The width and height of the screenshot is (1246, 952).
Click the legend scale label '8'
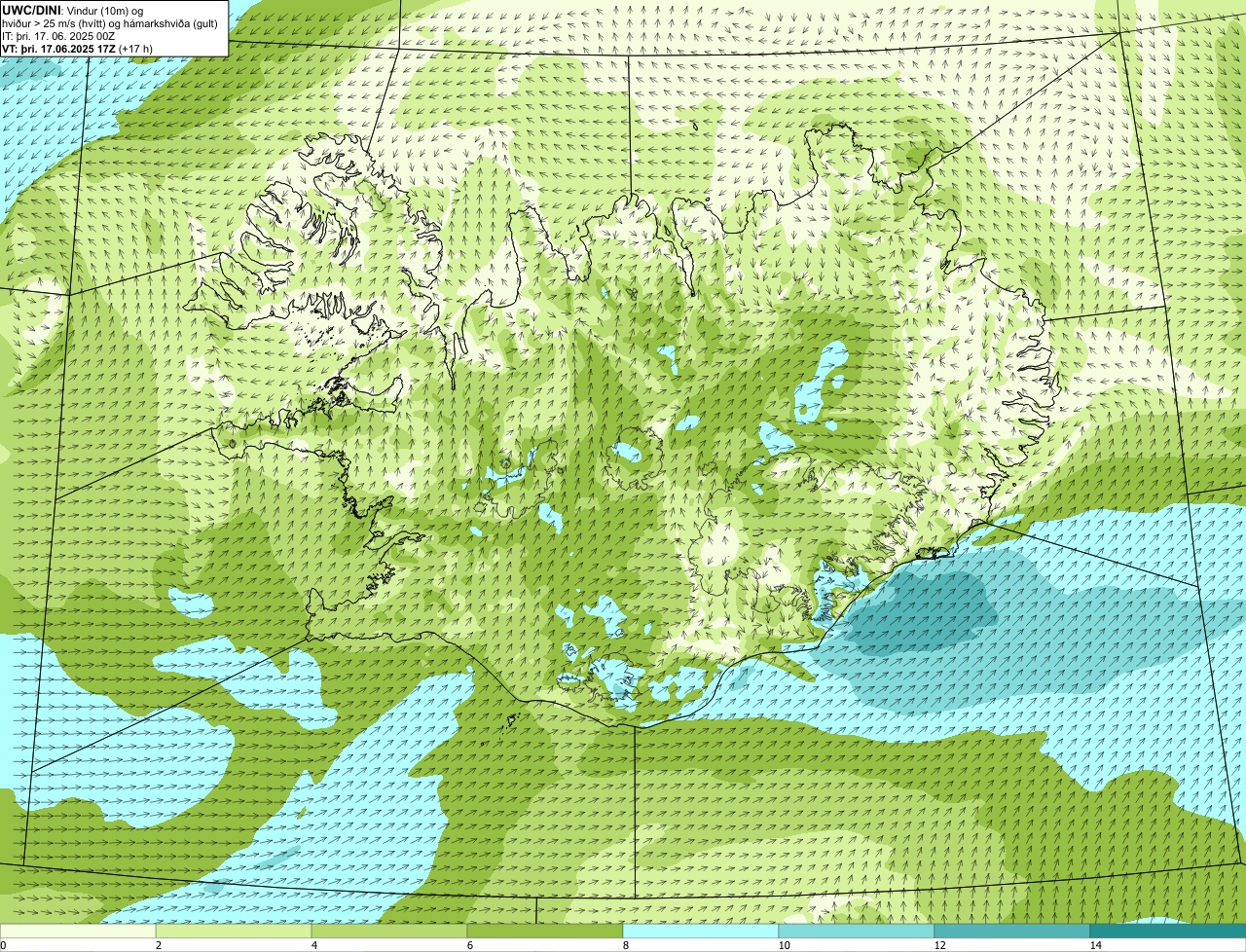[x=625, y=945]
